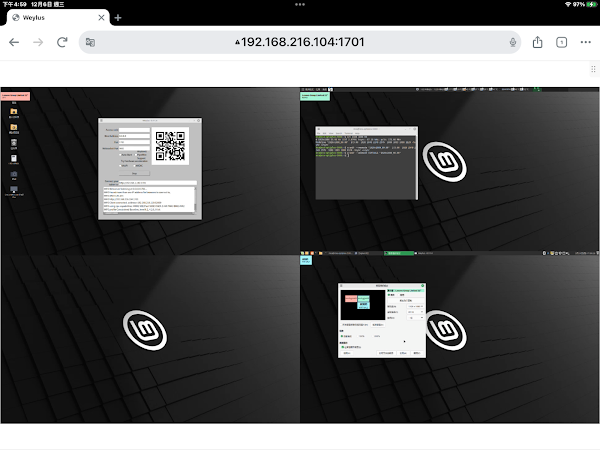The height and width of the screenshot is (450, 600).
Task: Click the Access code field in Weylus window
Action: [x=134, y=130]
